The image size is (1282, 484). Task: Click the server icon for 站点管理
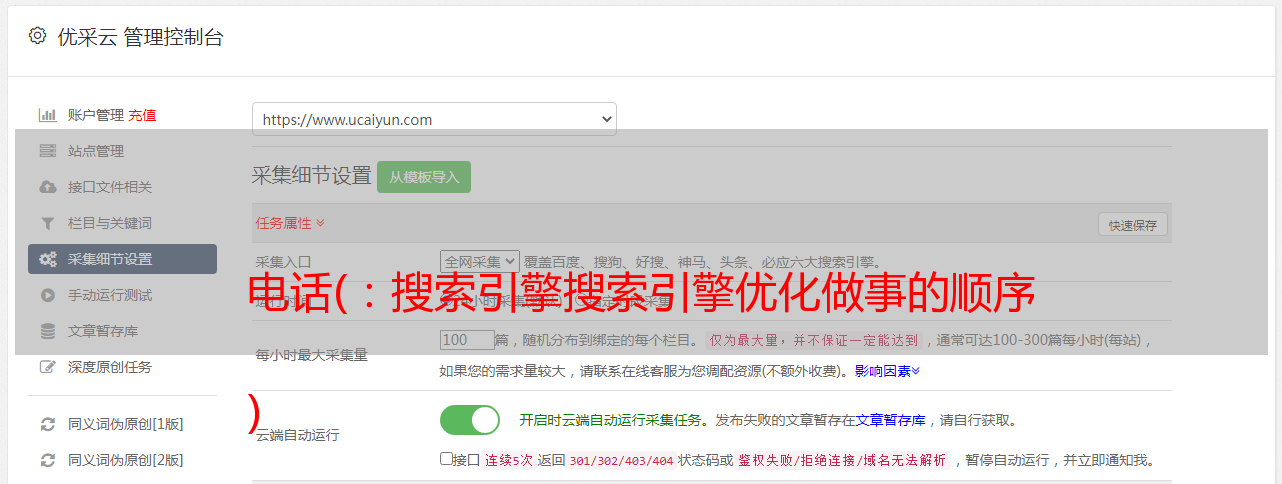[x=47, y=151]
